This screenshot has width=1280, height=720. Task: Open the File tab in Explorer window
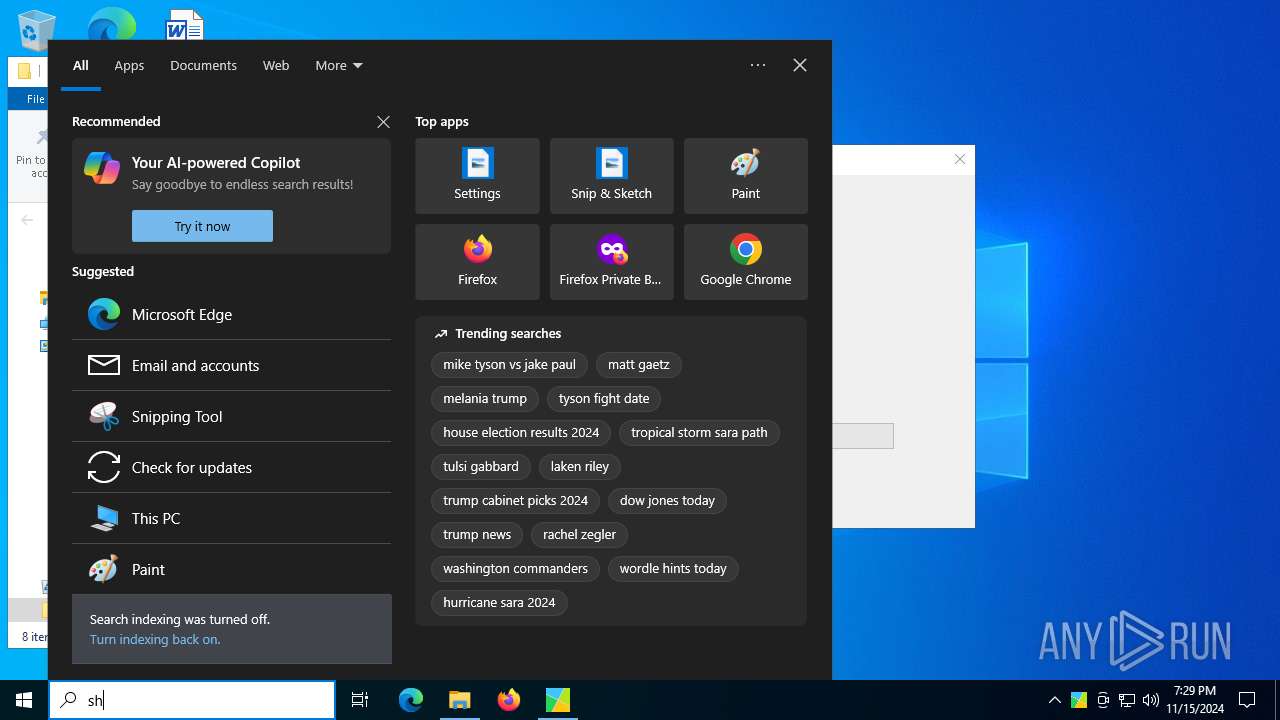coord(35,99)
